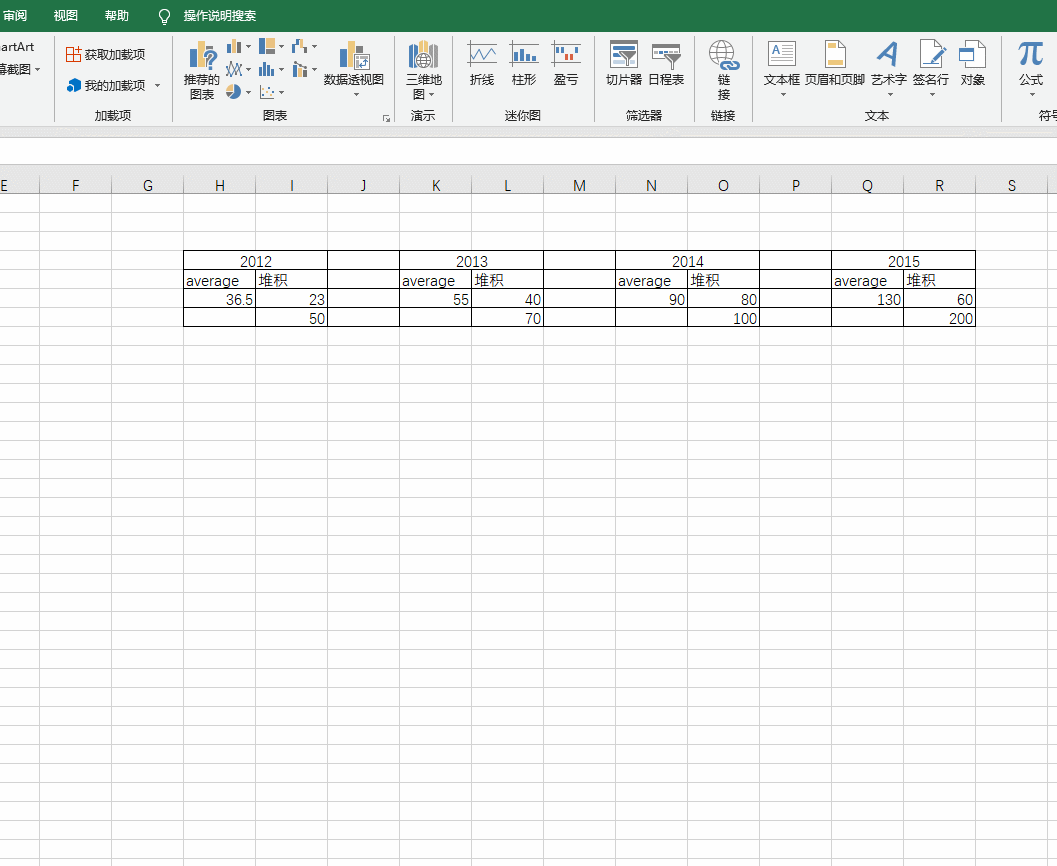Open the 图表 group dialog launcher
This screenshot has height=866, width=1057.
coord(387,119)
